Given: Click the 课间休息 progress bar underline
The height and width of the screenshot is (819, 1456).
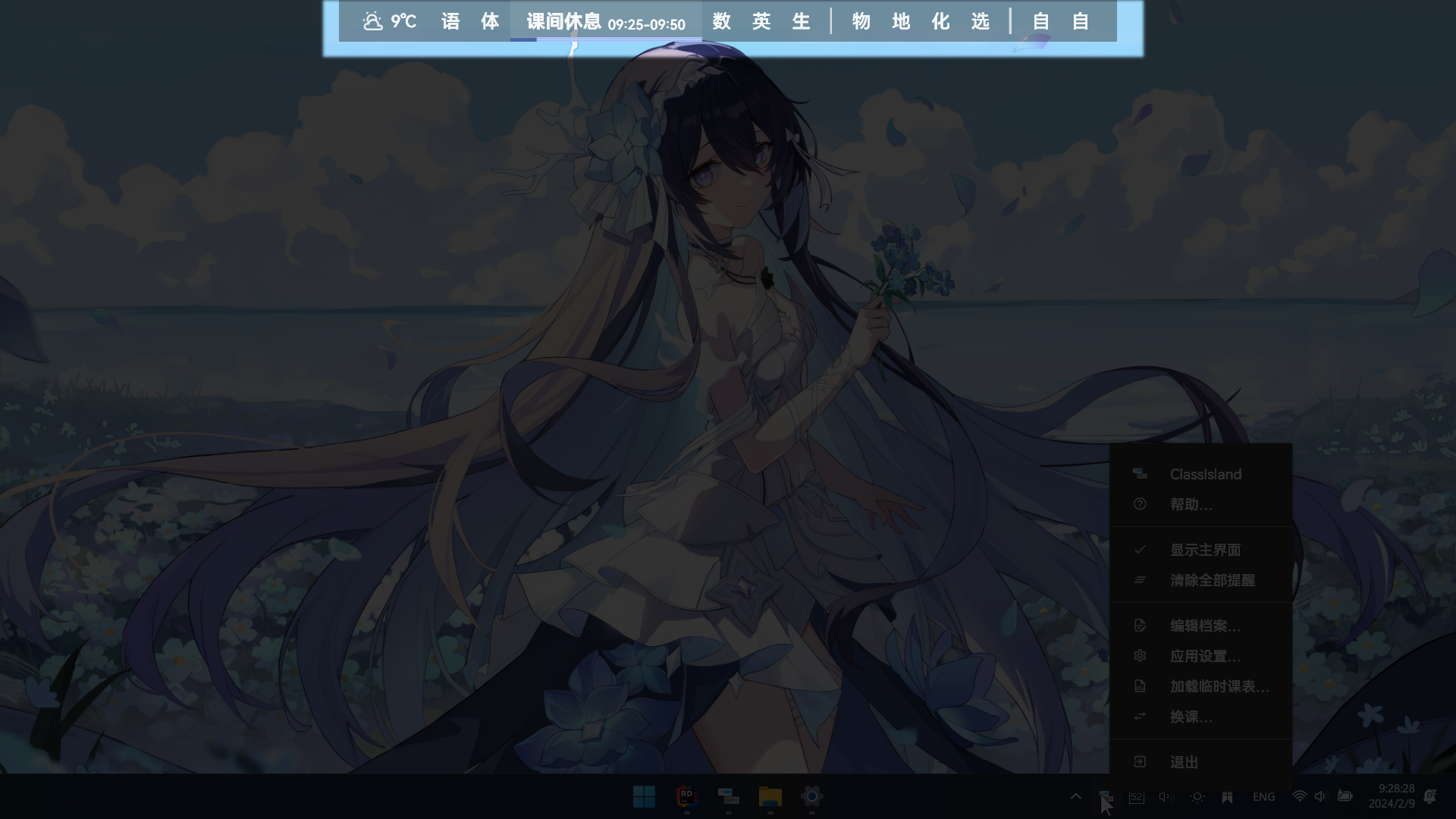Looking at the screenshot, I should point(605,39).
